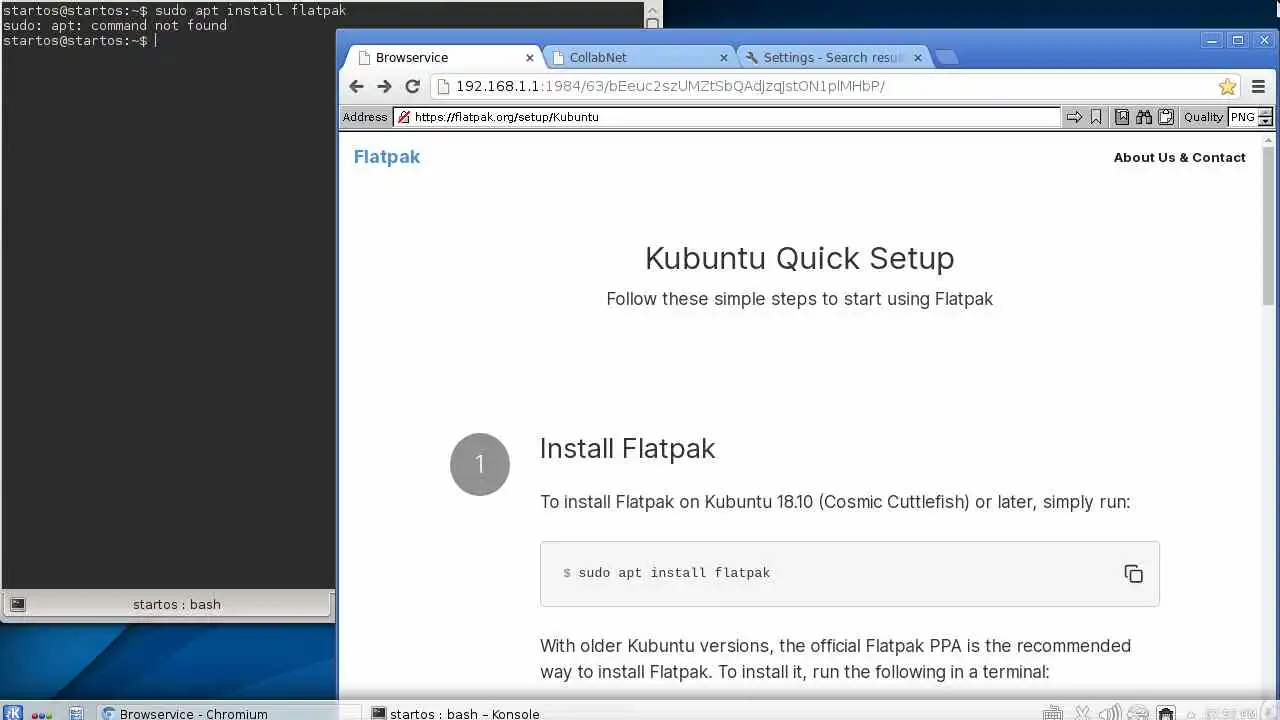Open the Chromium hamburger menu
The height and width of the screenshot is (720, 1280).
(x=1258, y=86)
